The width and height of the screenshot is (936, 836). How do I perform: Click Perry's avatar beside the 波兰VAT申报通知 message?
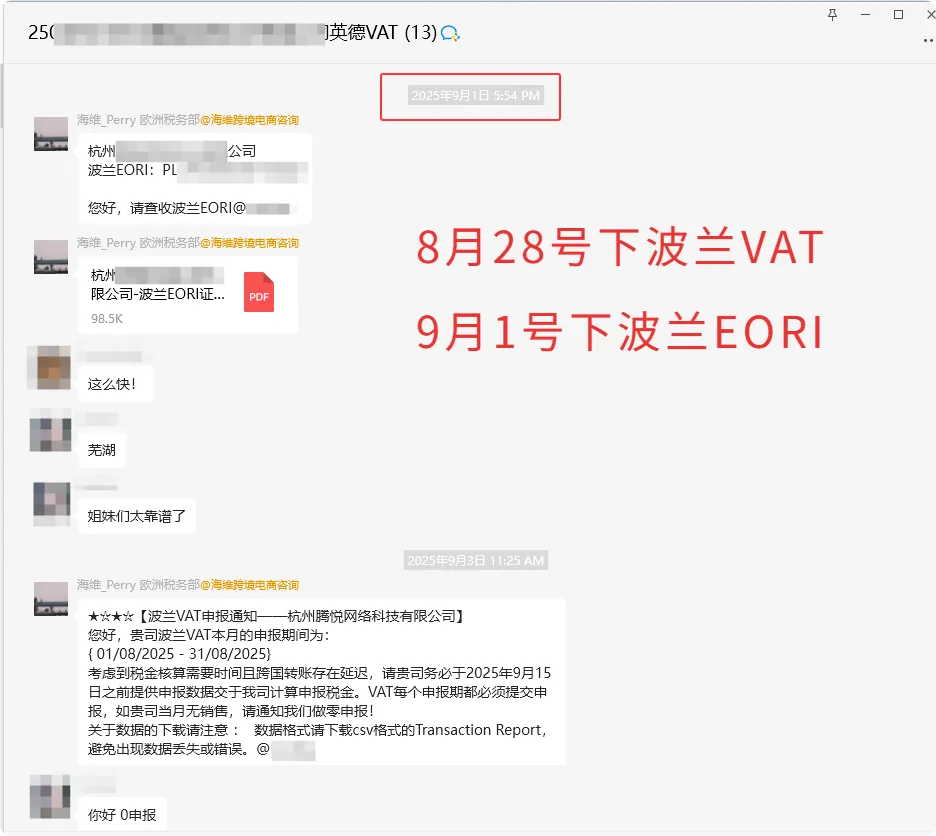pos(51,598)
